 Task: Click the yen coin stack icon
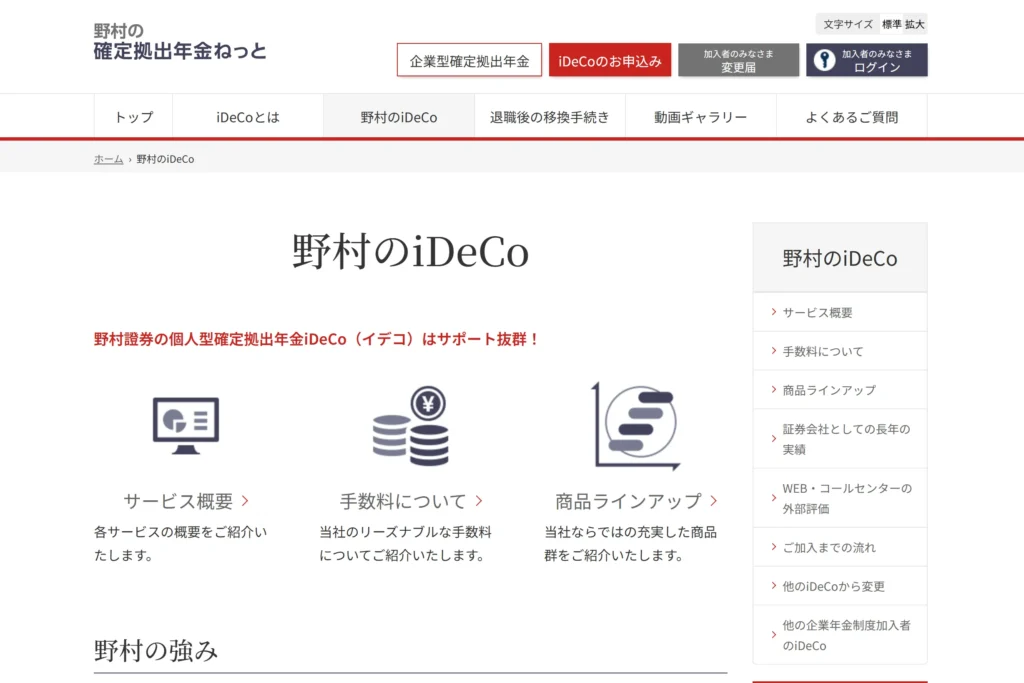click(410, 425)
